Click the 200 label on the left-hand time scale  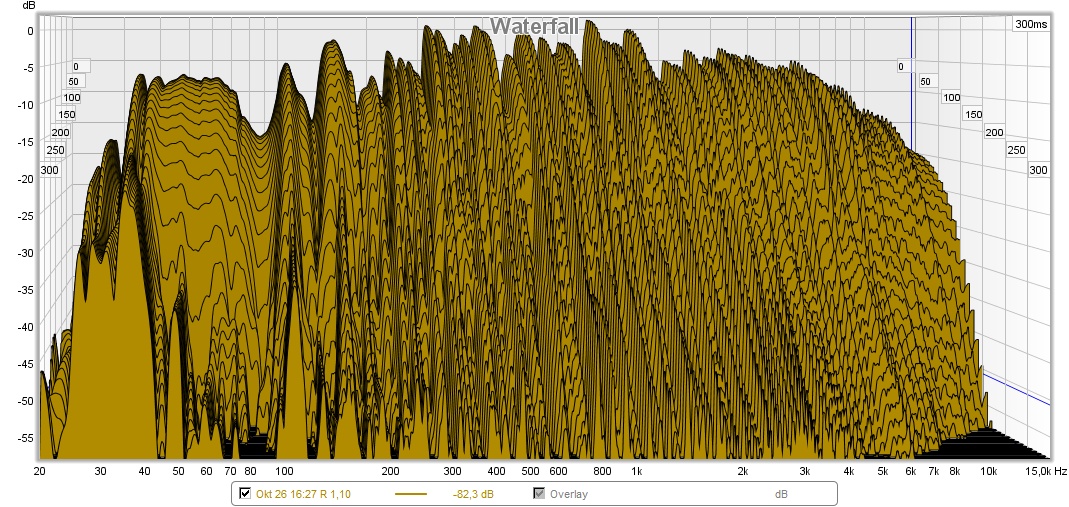click(x=60, y=132)
